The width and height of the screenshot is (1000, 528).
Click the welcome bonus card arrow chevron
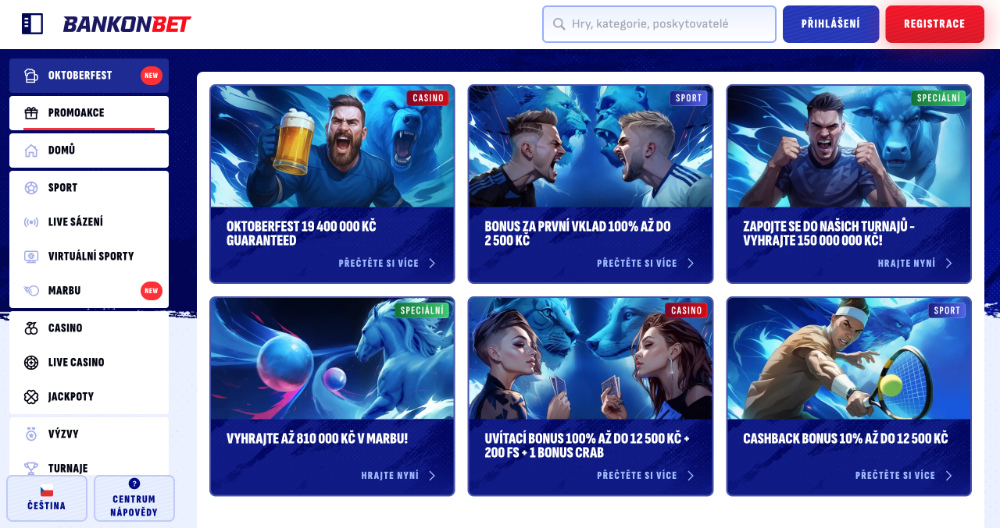click(691, 476)
